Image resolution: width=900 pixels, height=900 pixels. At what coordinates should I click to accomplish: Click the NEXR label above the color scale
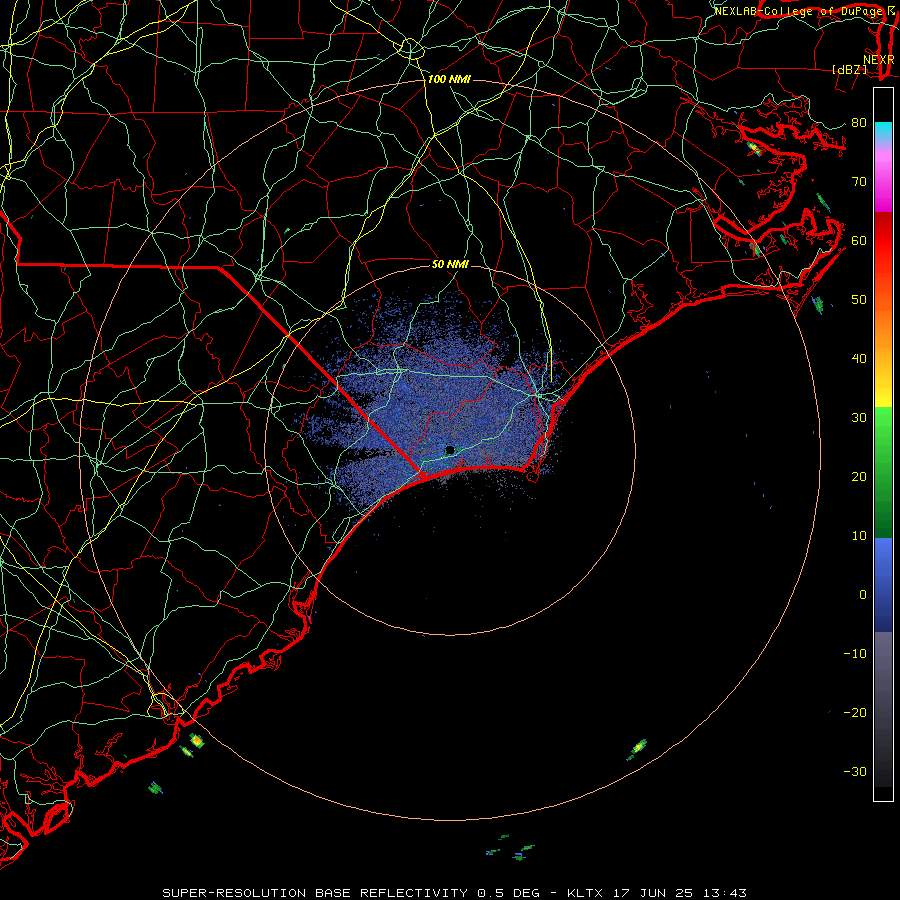click(x=878, y=59)
